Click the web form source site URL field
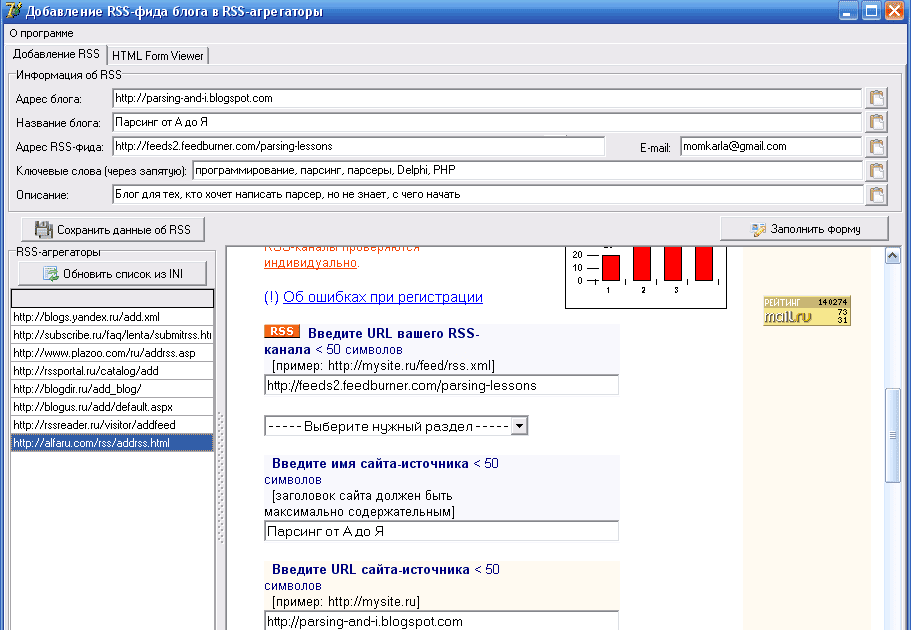 tap(441, 620)
